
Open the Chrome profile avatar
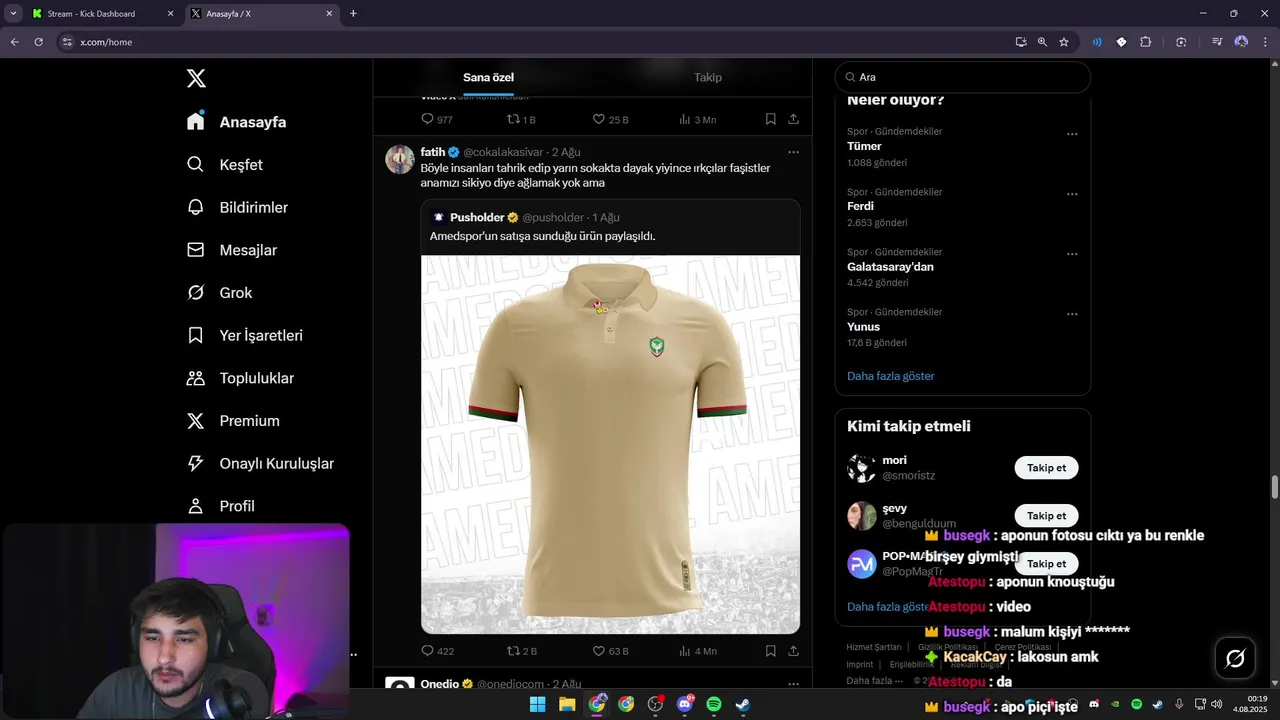pyautogui.click(x=1242, y=42)
